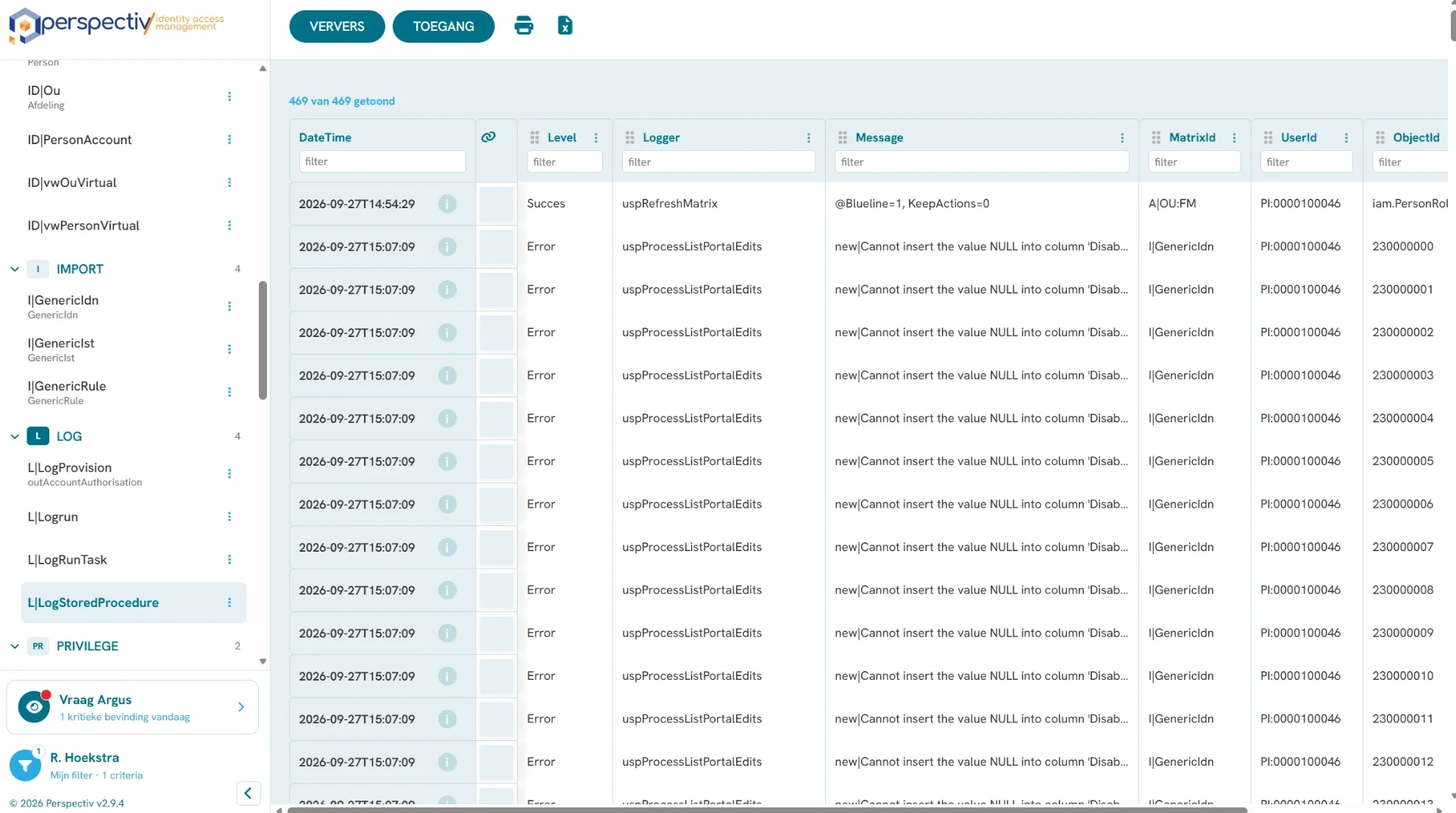This screenshot has height=813, width=1456.
Task: Open kebab menu for L|LogStoredProcedure
Action: pos(229,603)
